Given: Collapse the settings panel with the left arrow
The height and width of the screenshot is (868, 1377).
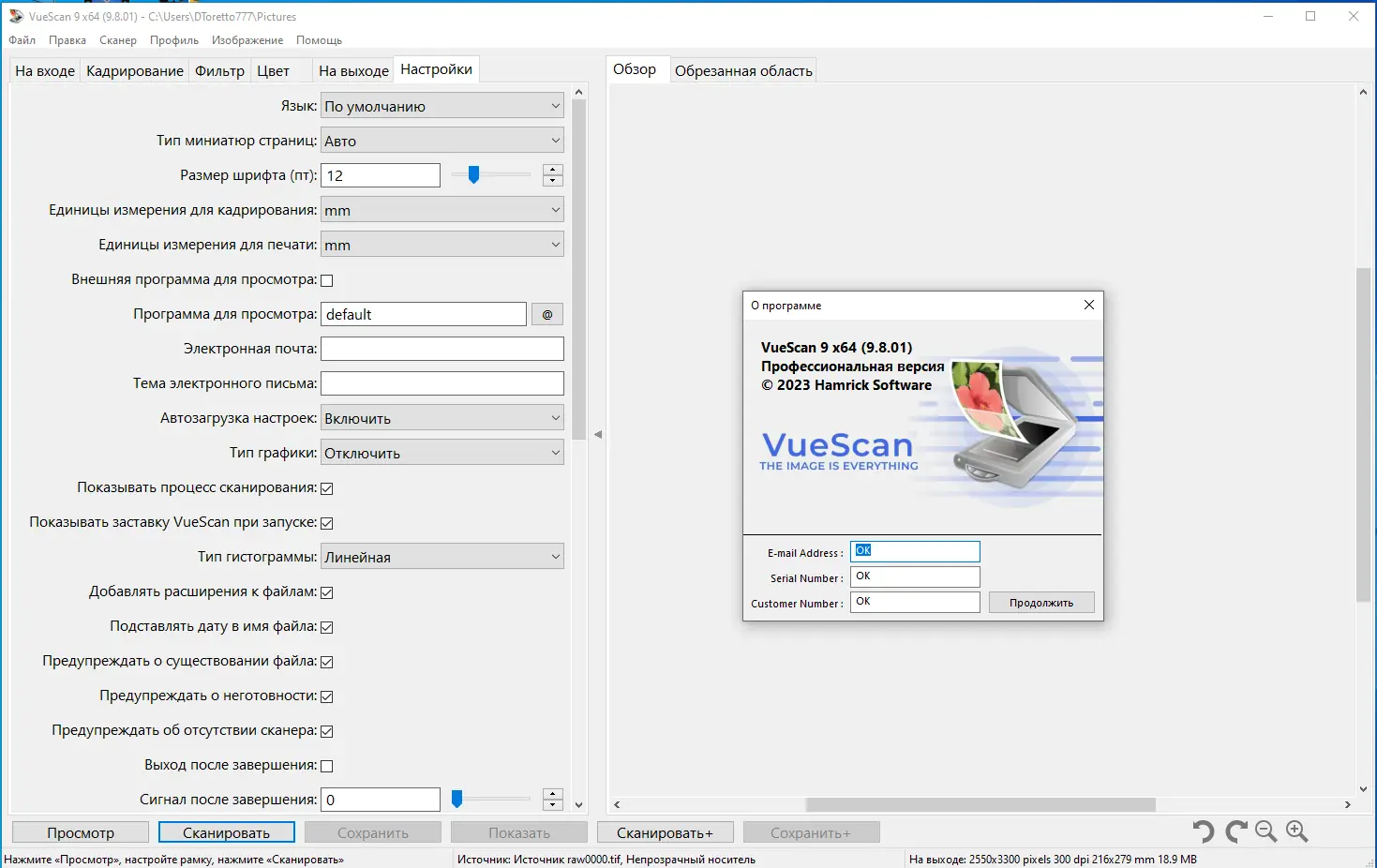Looking at the screenshot, I should tap(597, 434).
